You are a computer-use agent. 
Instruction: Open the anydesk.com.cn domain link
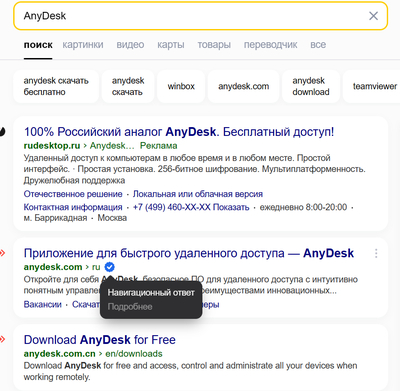coord(59,354)
